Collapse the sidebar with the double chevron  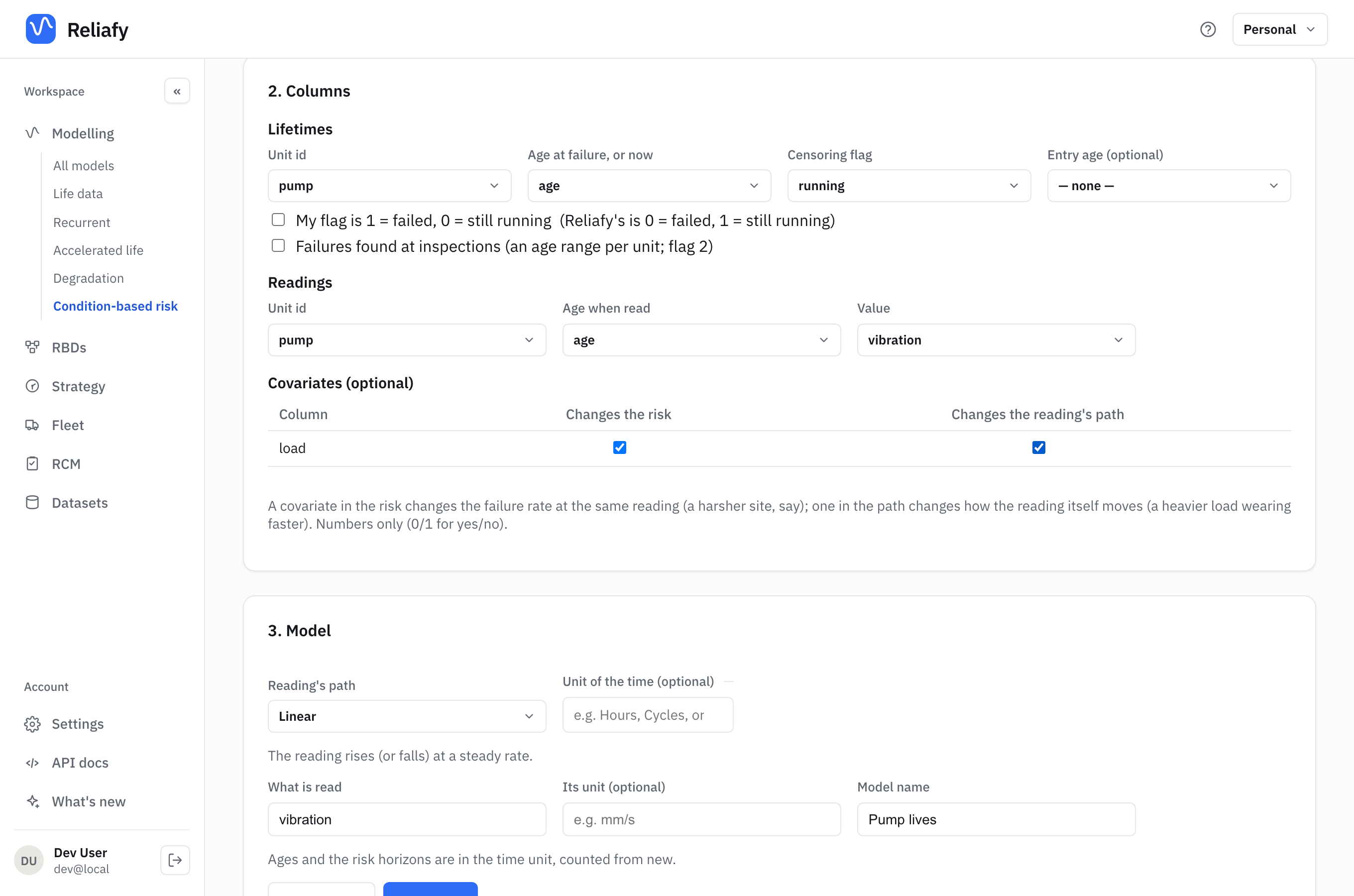click(177, 91)
